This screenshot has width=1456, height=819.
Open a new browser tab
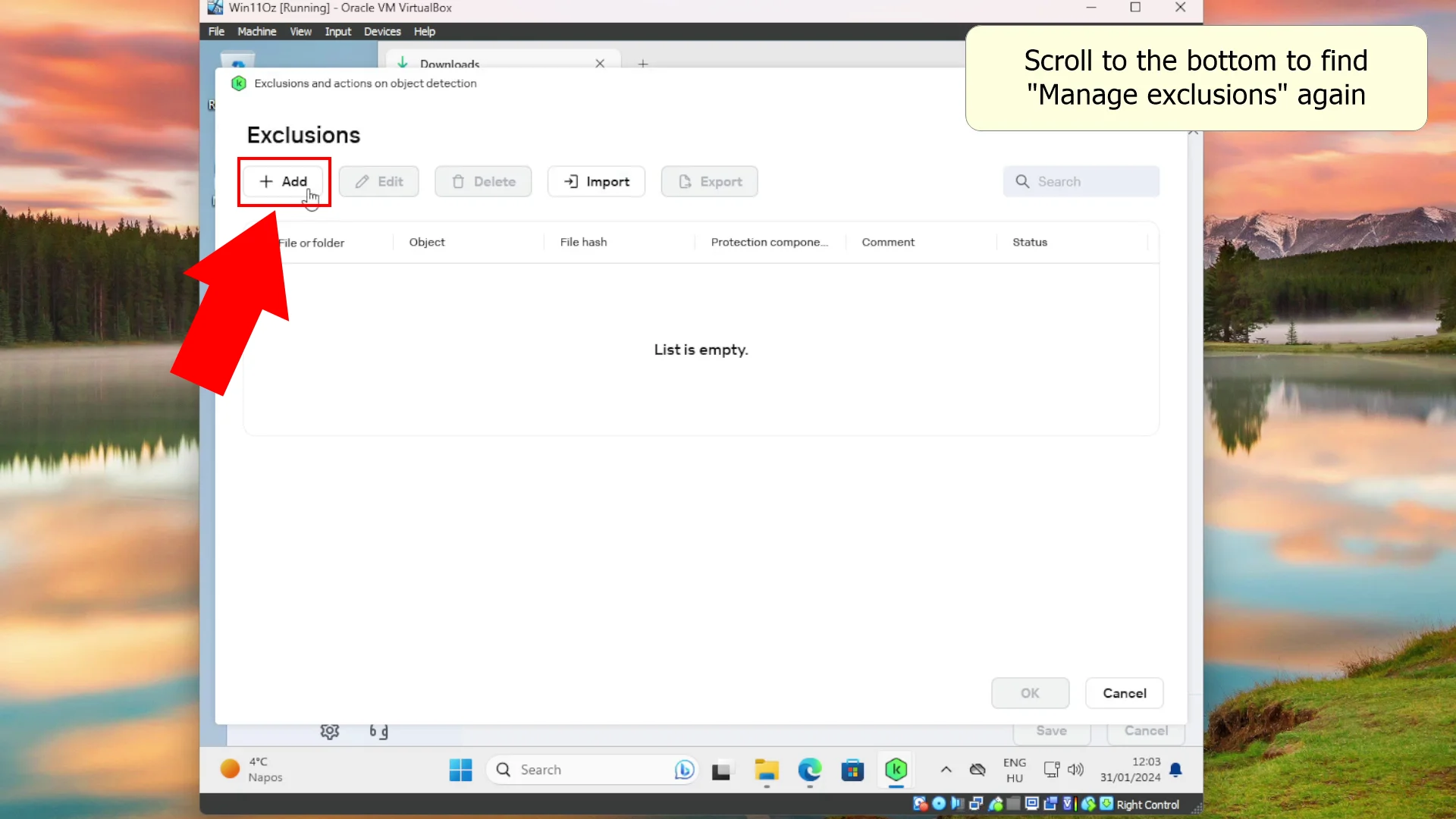[643, 64]
